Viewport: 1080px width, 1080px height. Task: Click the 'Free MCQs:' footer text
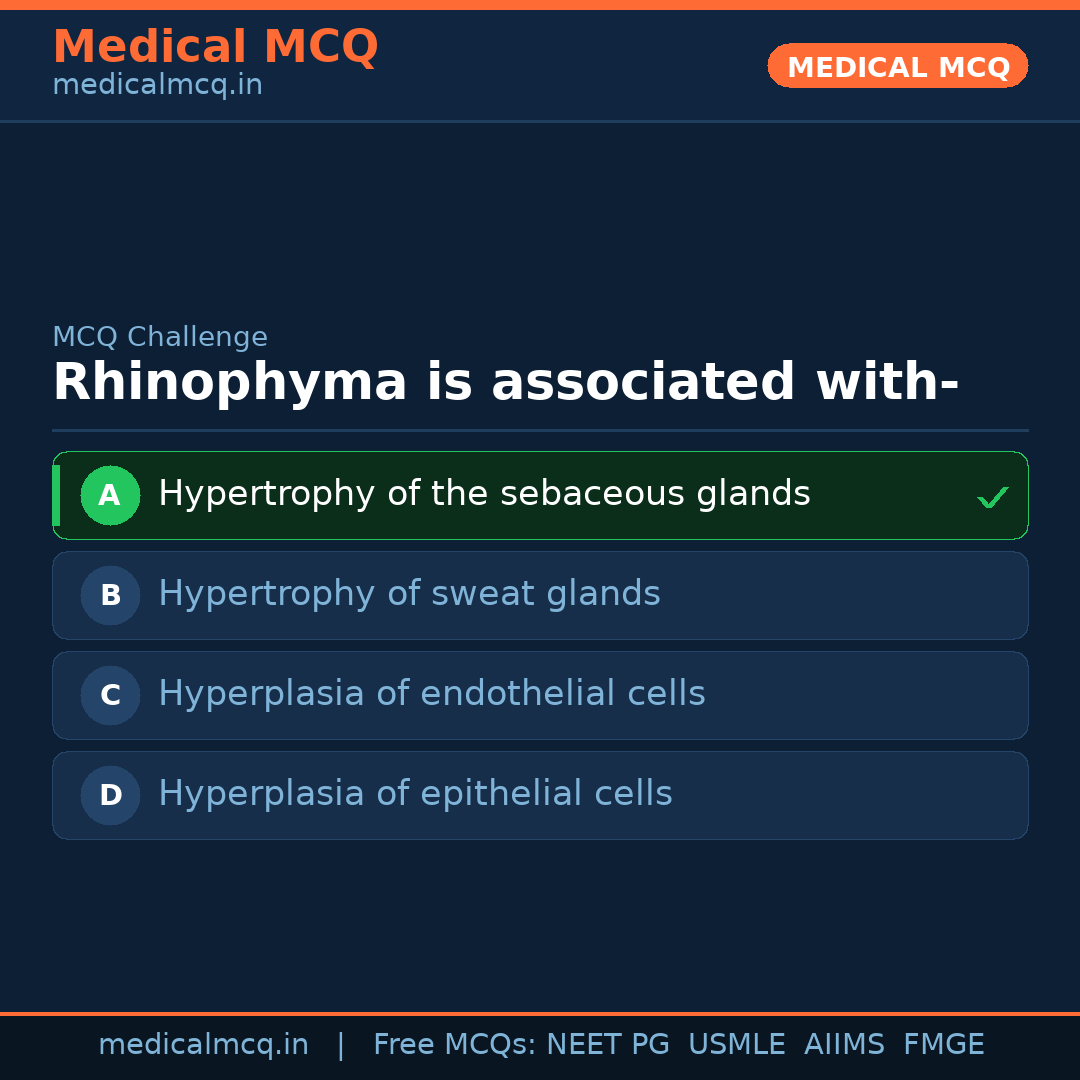(455, 1045)
